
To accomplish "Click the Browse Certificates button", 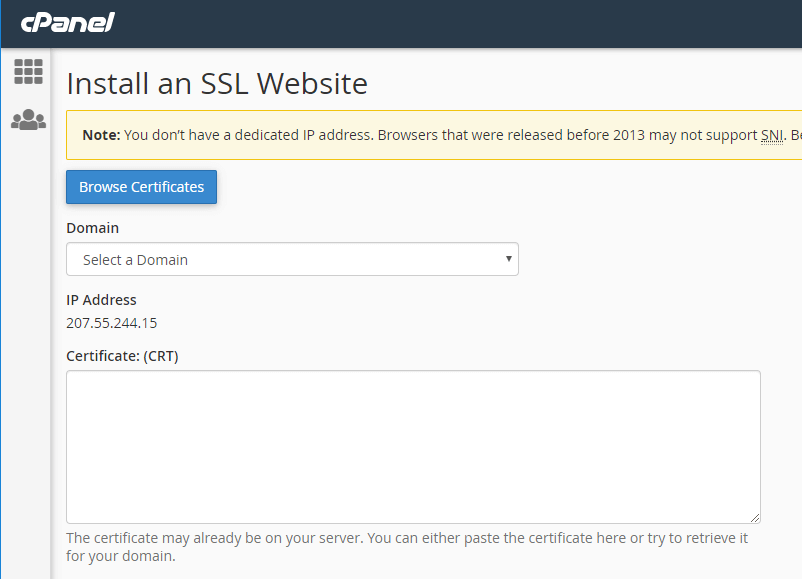I will pyautogui.click(x=141, y=187).
